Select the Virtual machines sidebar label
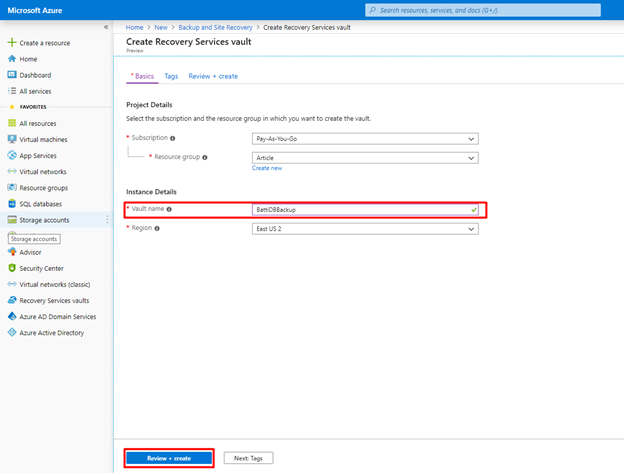This screenshot has height=473, width=624. point(43,139)
